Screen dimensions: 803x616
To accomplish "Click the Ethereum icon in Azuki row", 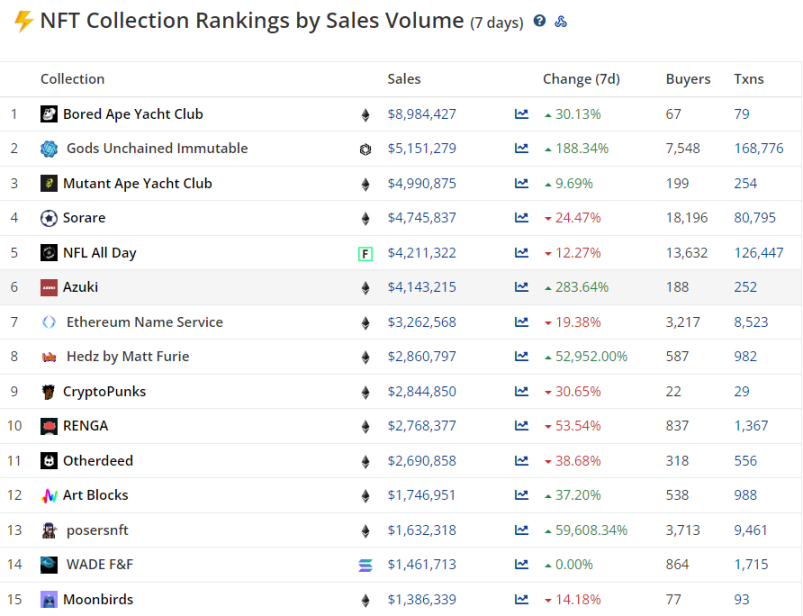I will [365, 288].
